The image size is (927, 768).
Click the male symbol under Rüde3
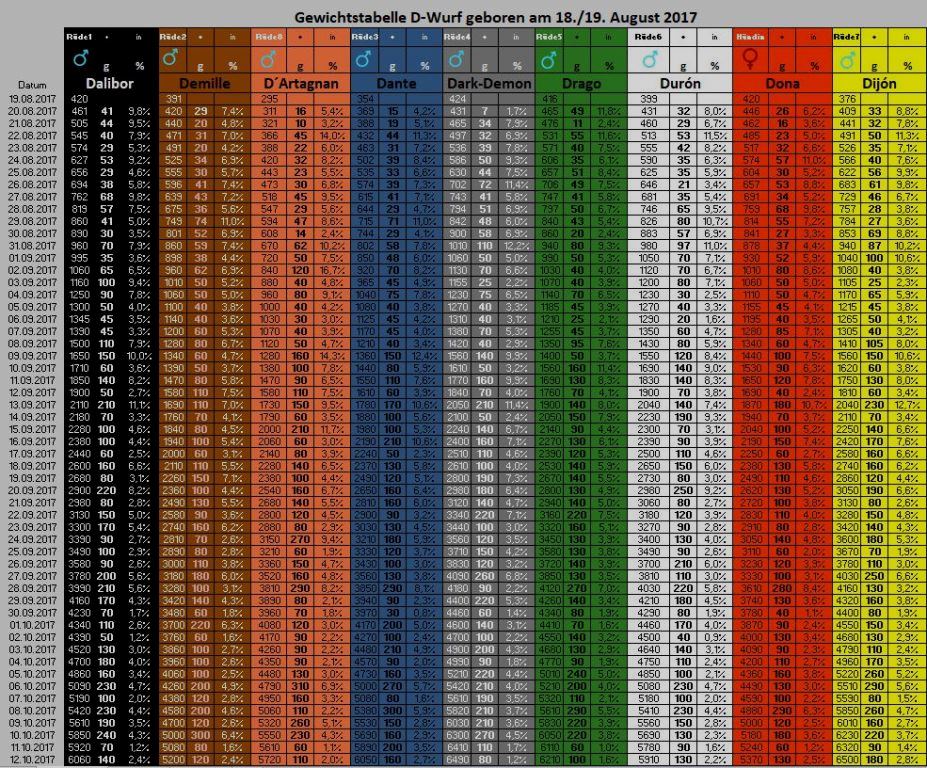coord(363,59)
